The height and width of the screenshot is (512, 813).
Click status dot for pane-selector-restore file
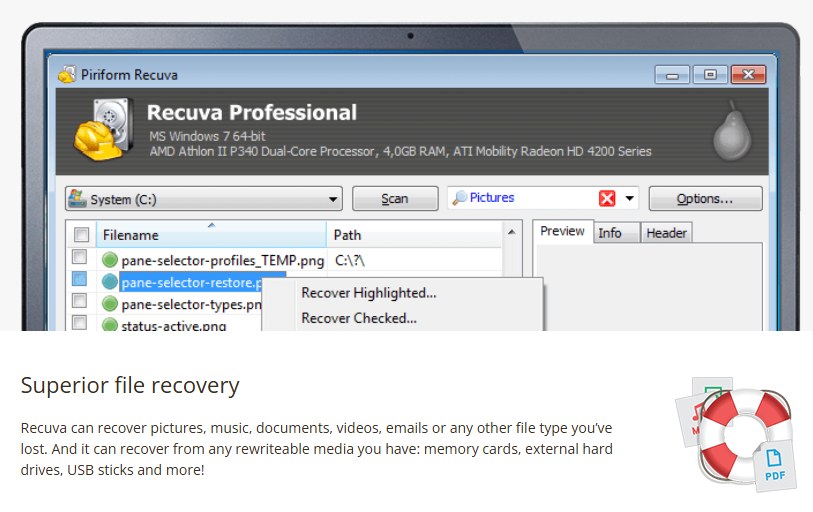(x=110, y=282)
